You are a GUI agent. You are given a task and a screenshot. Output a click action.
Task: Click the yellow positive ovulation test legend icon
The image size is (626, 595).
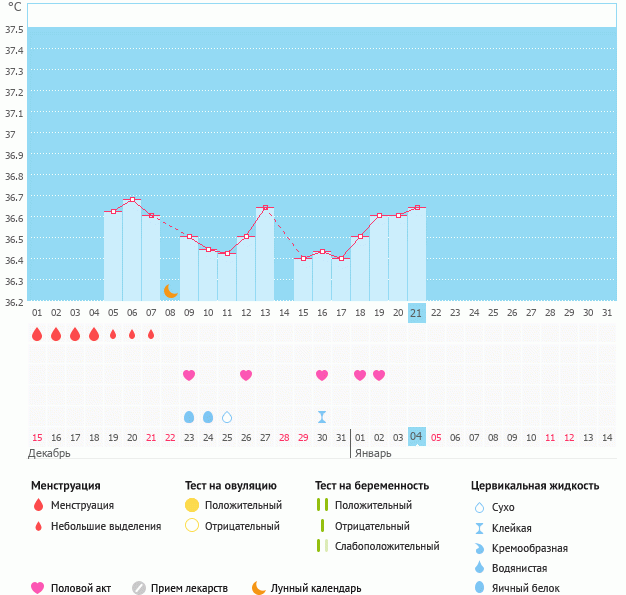click(x=192, y=505)
